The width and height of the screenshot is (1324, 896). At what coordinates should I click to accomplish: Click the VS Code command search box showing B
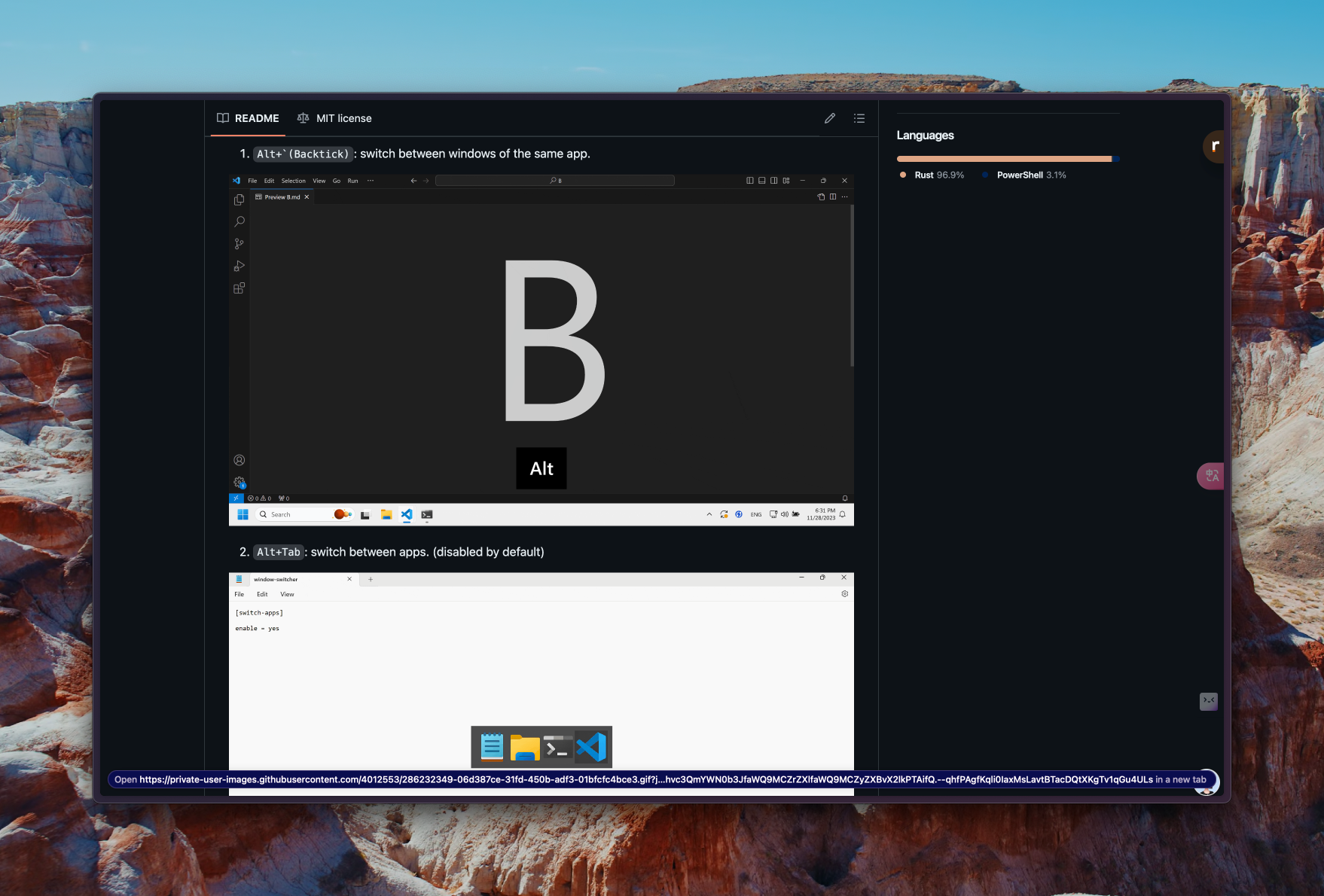coord(555,181)
